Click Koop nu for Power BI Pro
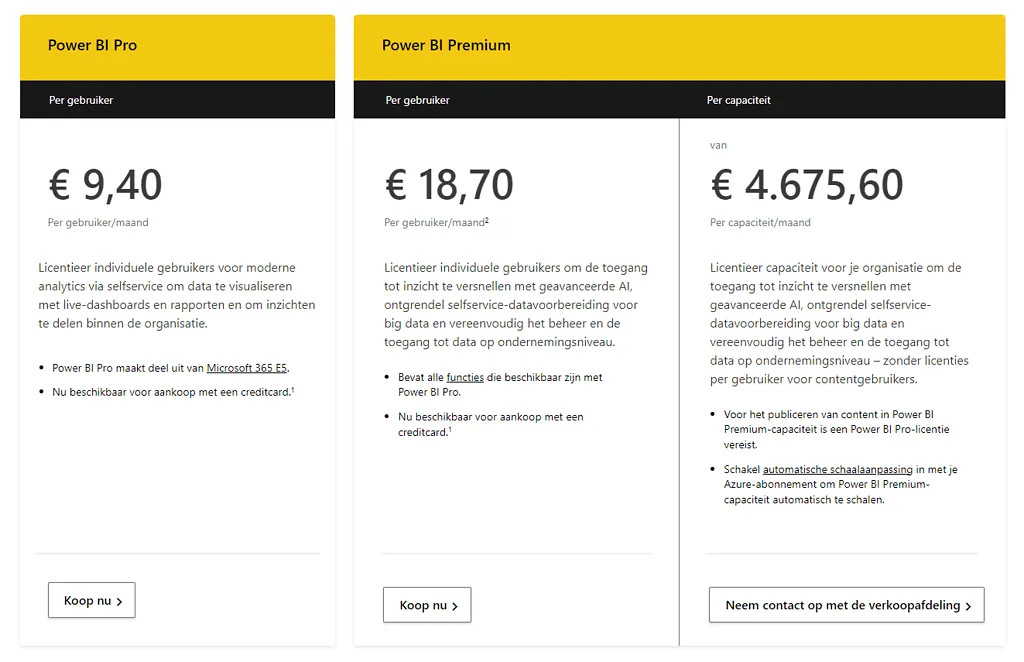This screenshot has width=1024, height=662. (x=91, y=600)
